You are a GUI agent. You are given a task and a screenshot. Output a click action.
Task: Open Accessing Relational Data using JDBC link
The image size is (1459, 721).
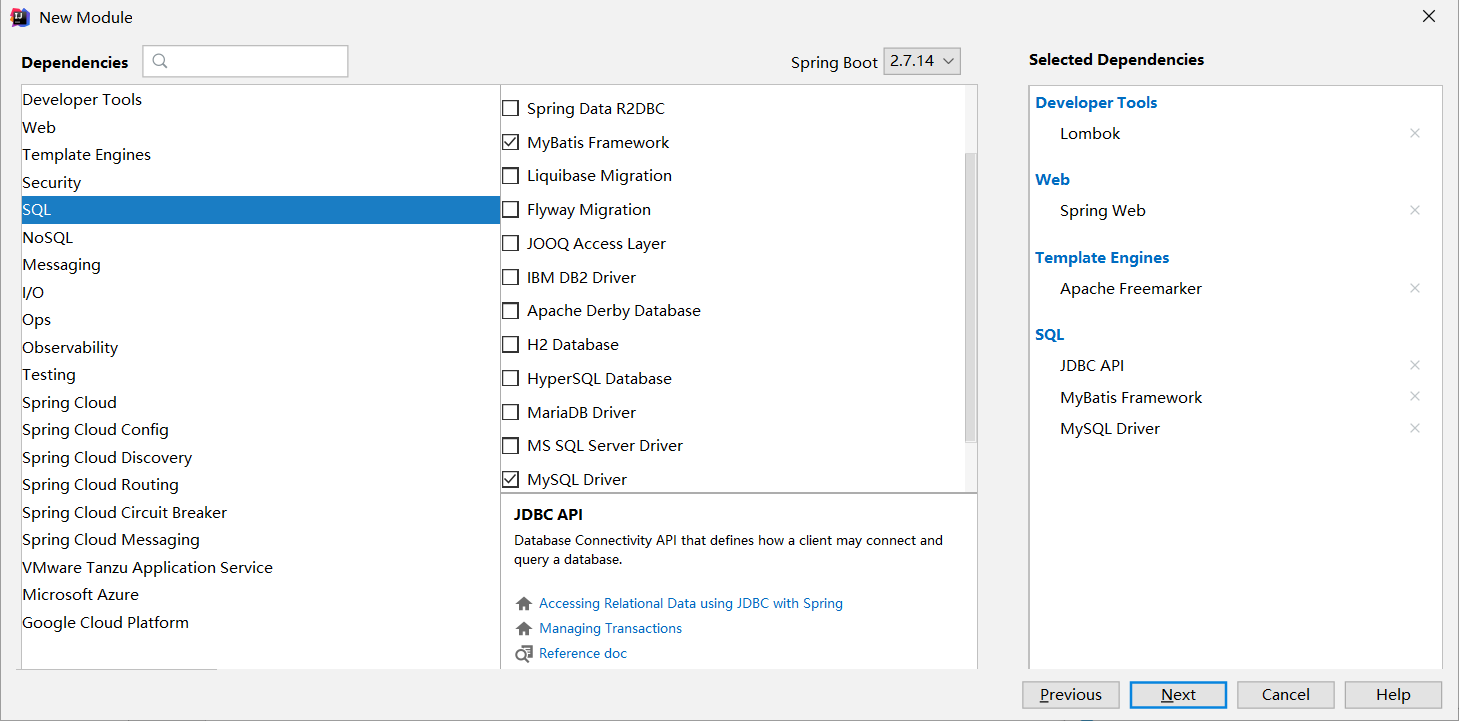coord(690,604)
